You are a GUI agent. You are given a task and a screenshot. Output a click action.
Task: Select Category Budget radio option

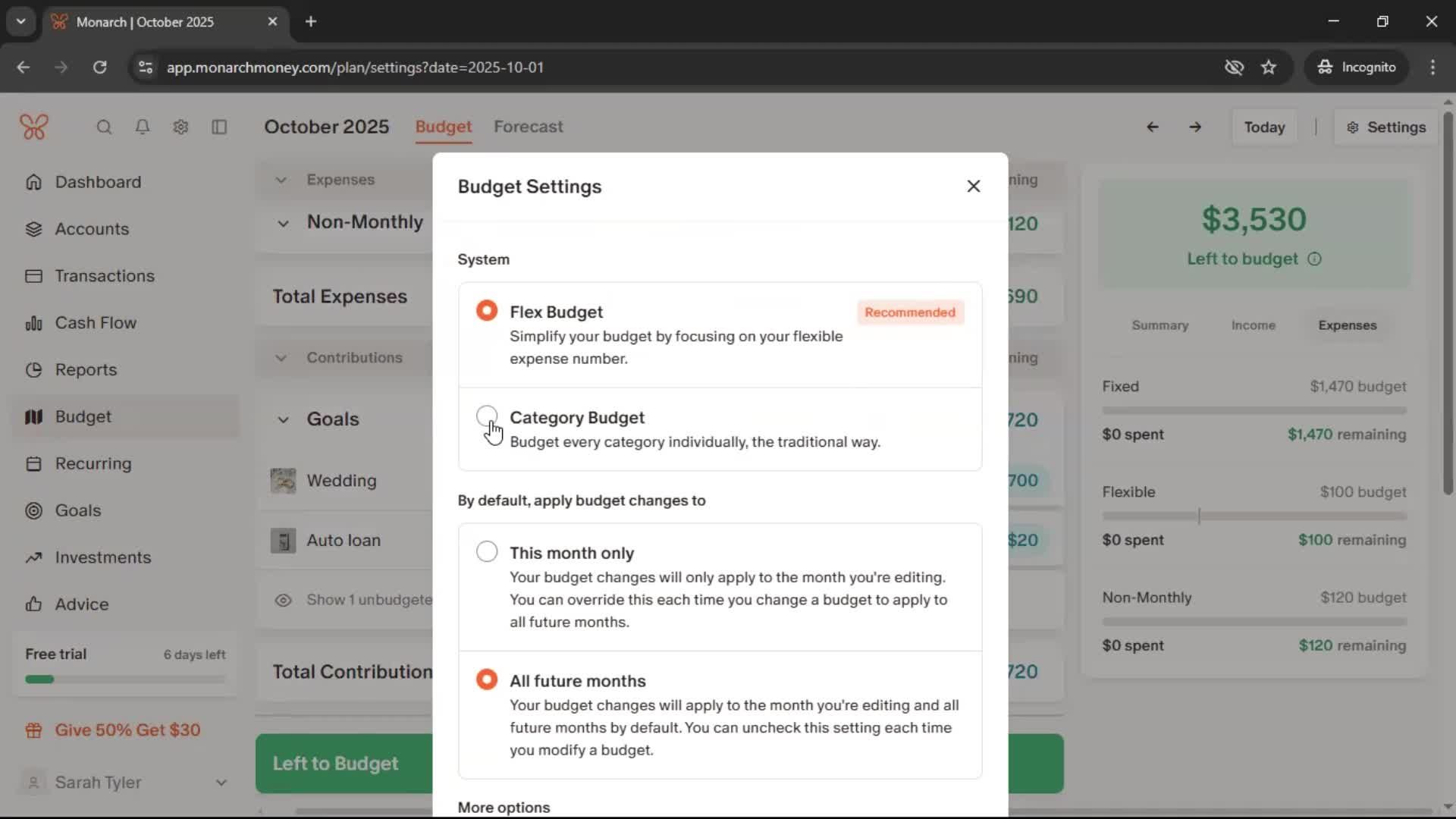click(487, 416)
